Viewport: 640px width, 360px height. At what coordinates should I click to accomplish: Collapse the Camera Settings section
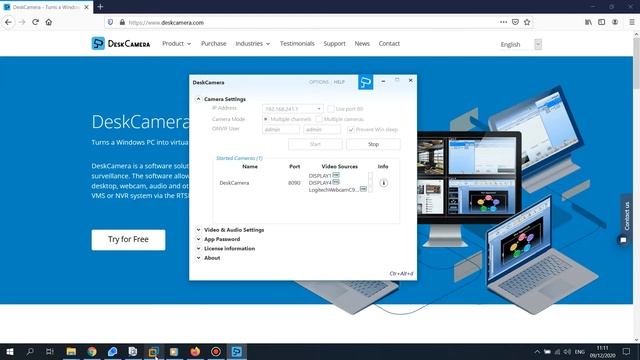point(198,99)
